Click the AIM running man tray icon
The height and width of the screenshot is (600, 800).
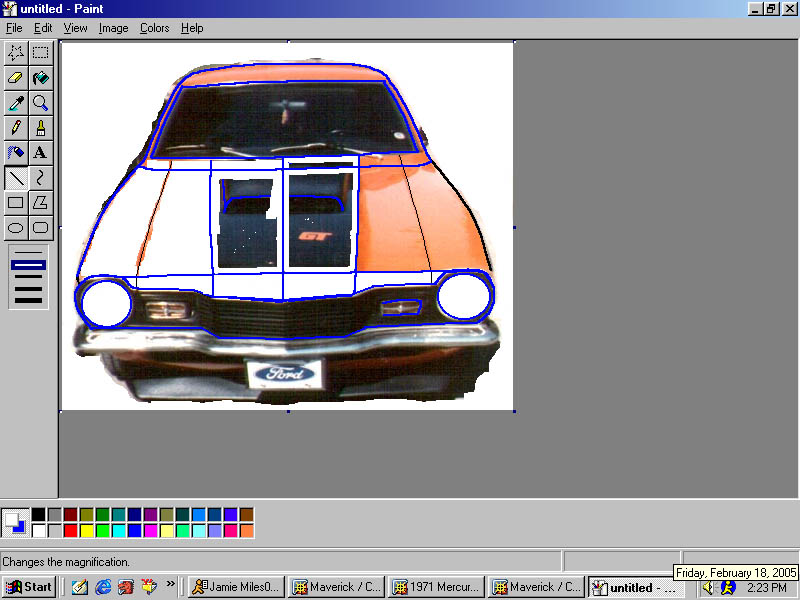pos(728,588)
